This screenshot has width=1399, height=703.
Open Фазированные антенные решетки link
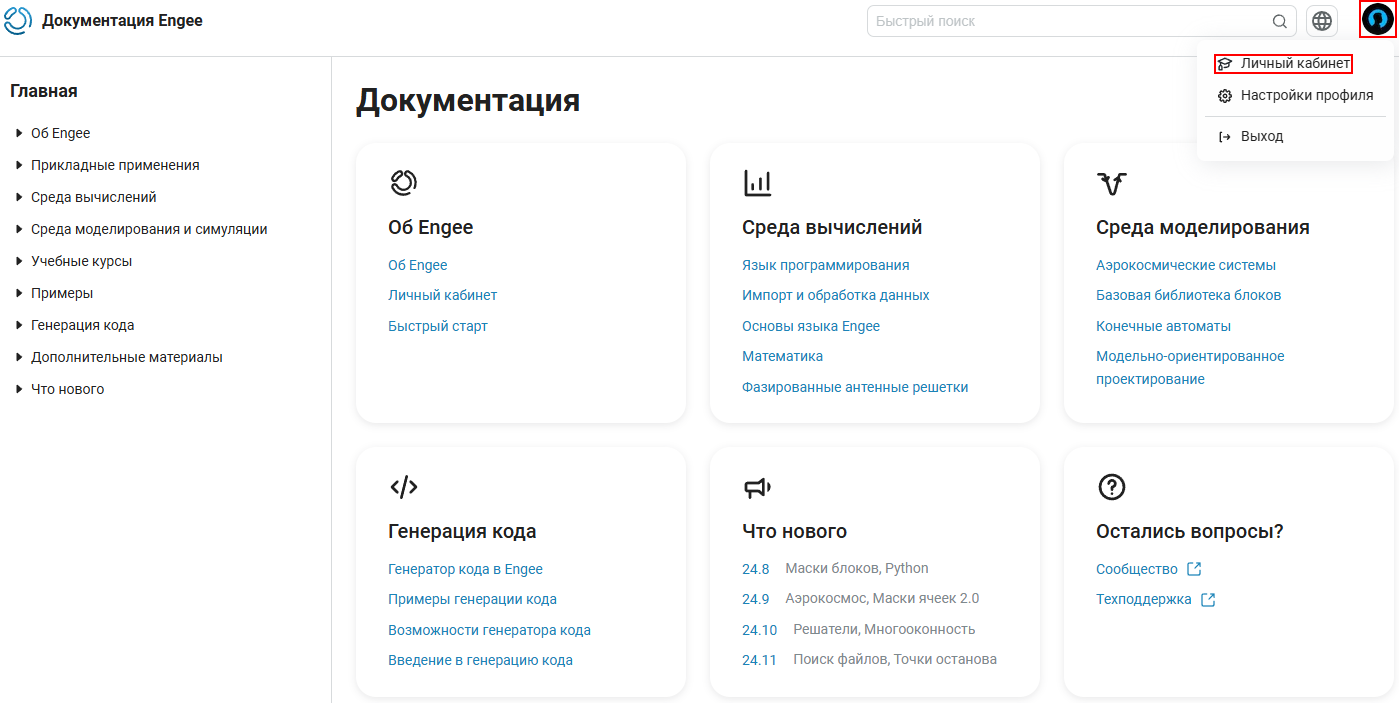coord(855,387)
